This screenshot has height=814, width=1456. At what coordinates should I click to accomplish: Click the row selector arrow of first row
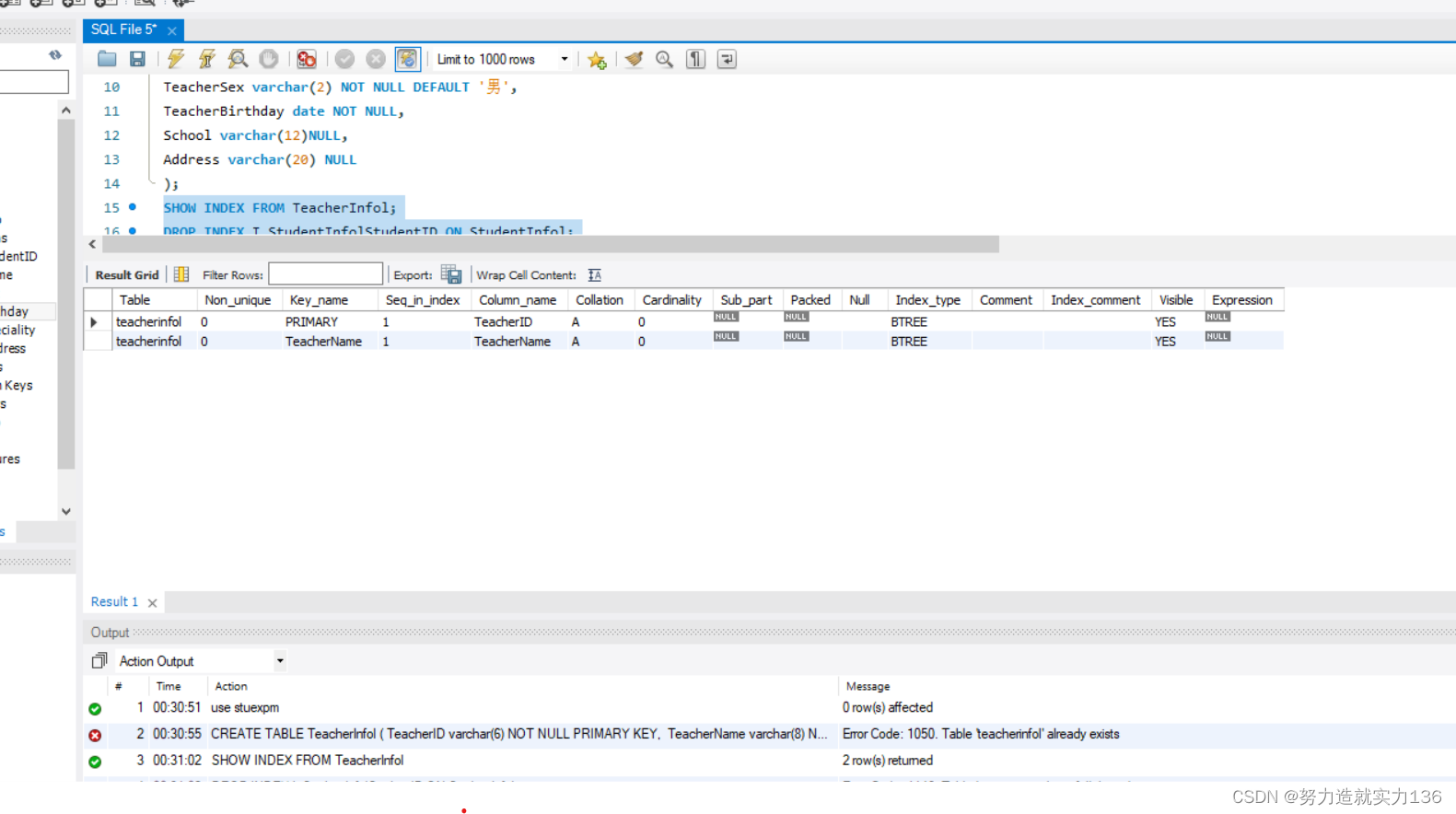[94, 322]
